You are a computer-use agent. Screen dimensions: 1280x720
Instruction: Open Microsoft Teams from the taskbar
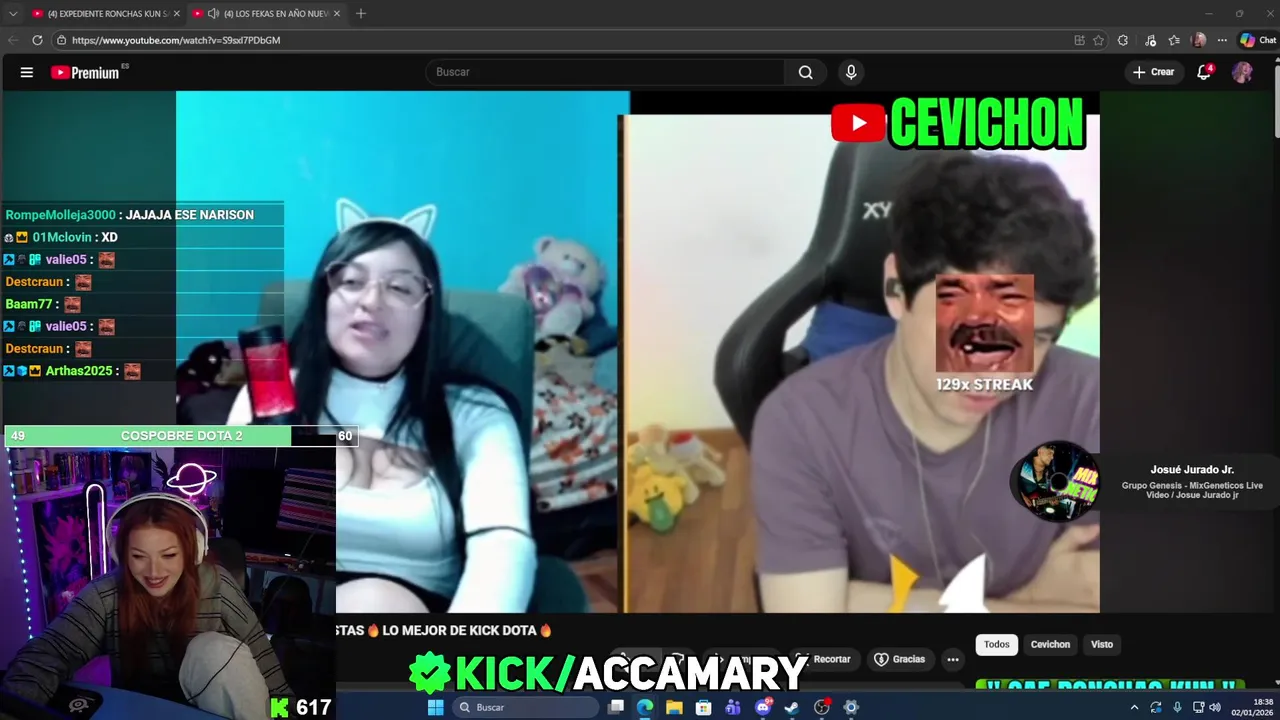pos(733,707)
